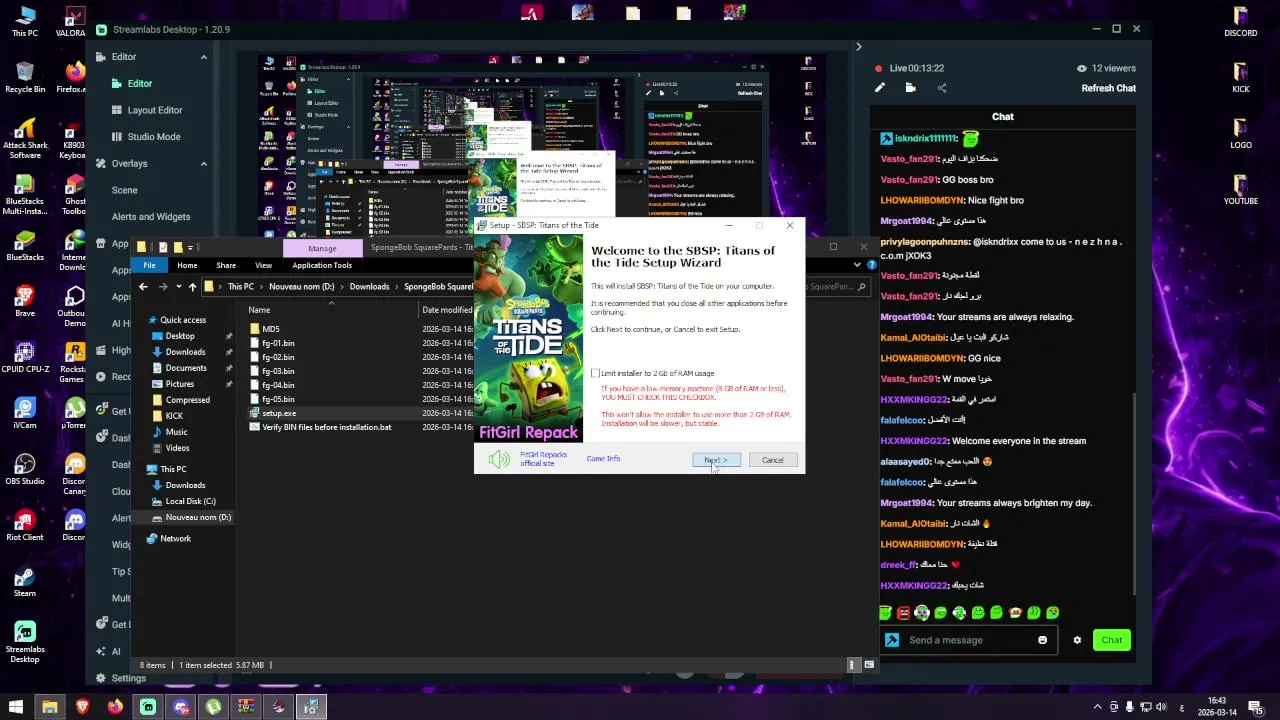Viewport: 1280px width, 720px height.
Task: Open the View ribbon tab
Action: click(263, 265)
